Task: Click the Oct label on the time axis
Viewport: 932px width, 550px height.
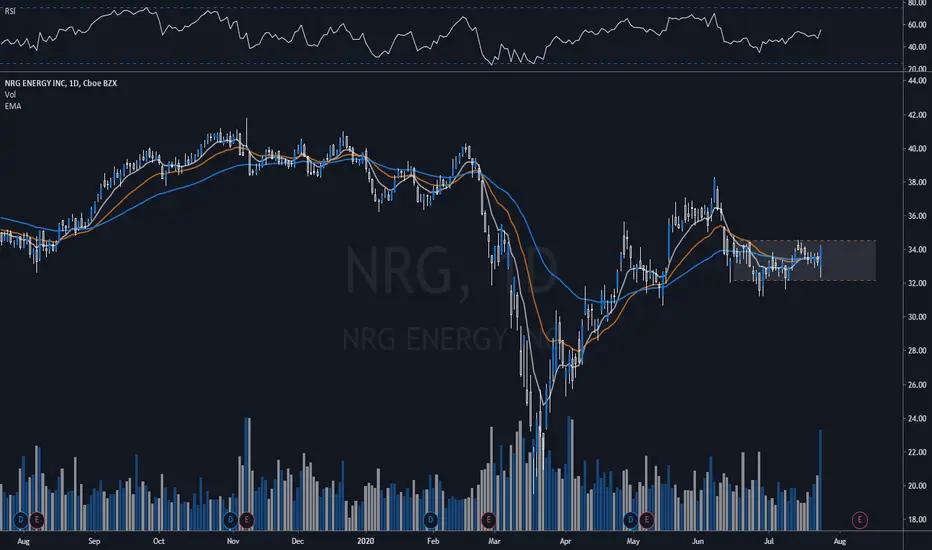Action: point(159,541)
